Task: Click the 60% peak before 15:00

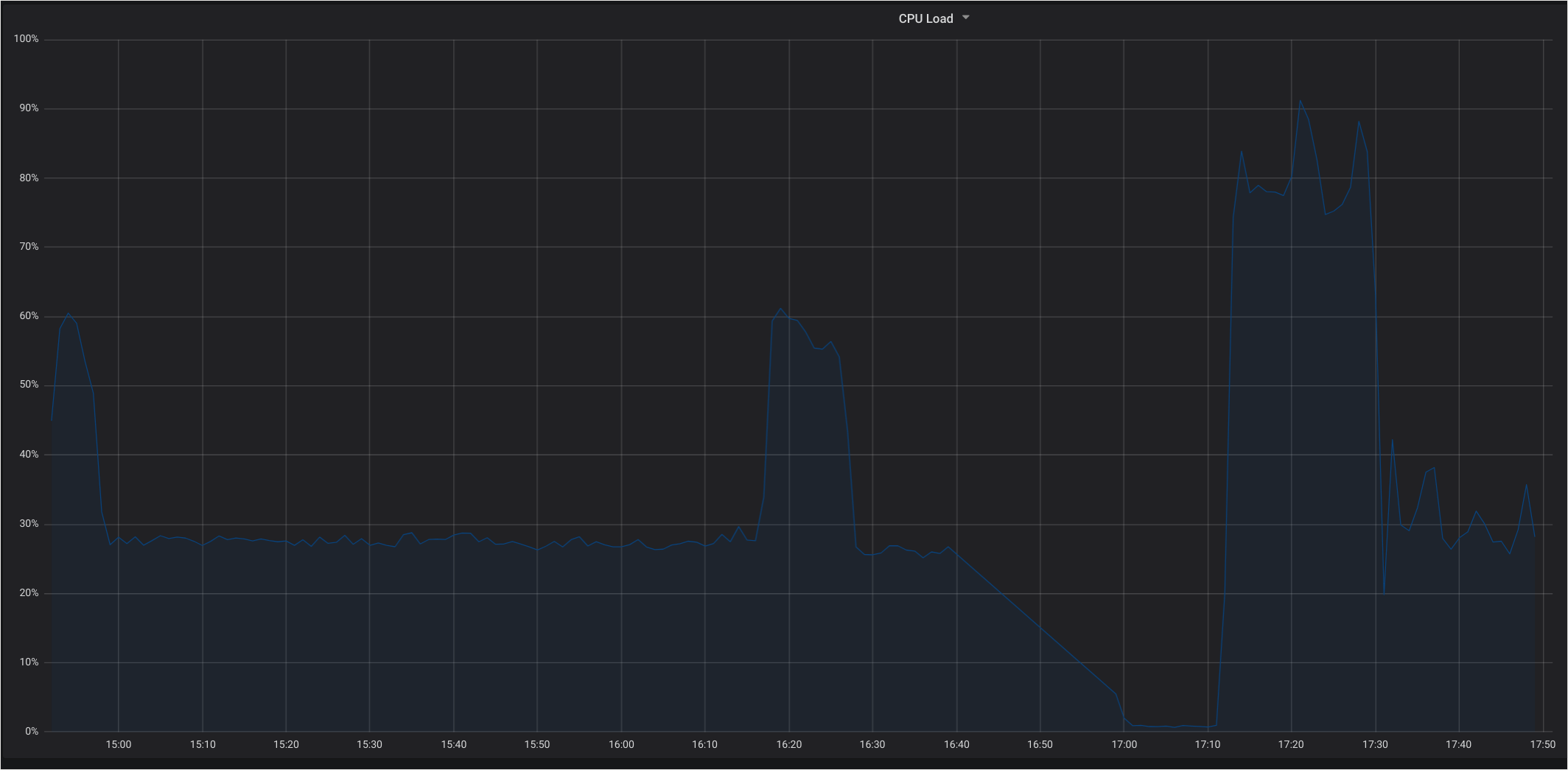Action: [68, 313]
